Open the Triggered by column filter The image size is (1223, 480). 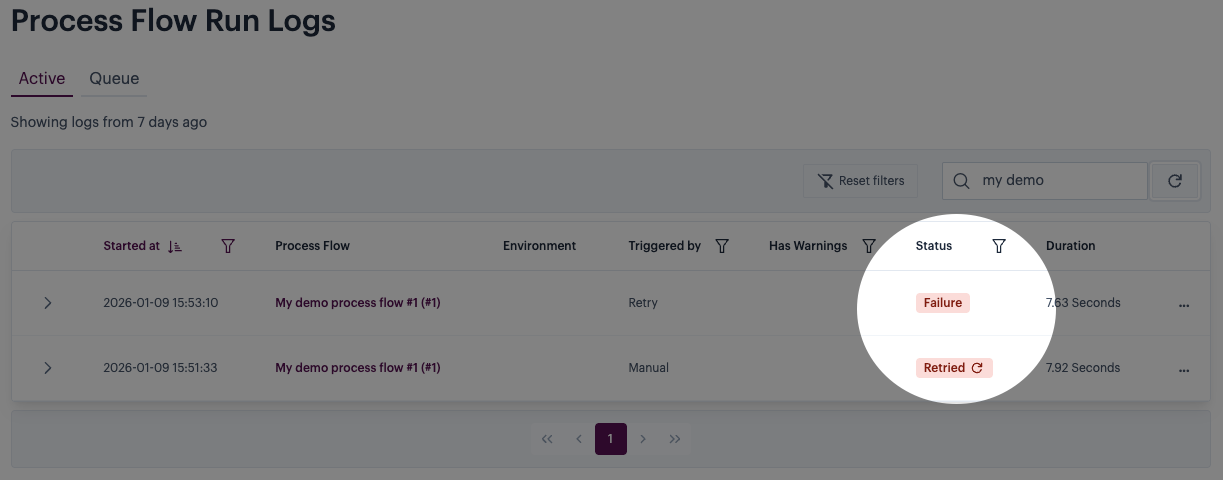click(x=722, y=246)
